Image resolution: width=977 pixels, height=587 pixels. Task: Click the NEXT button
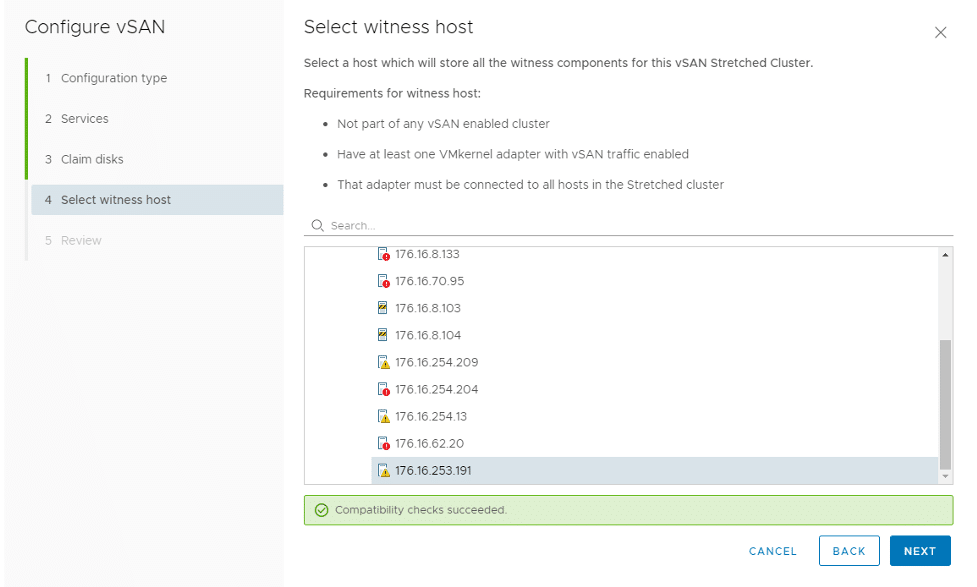(x=920, y=551)
